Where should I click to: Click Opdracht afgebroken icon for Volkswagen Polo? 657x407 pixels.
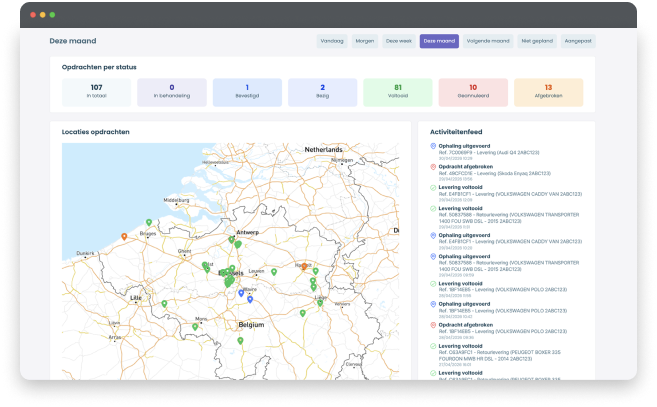[433, 325]
